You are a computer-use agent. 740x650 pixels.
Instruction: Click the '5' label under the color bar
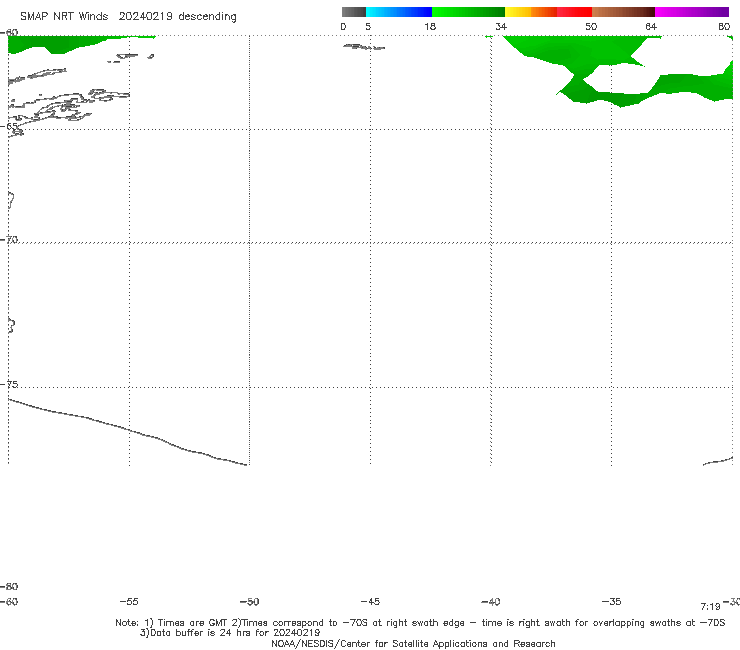pos(368,27)
